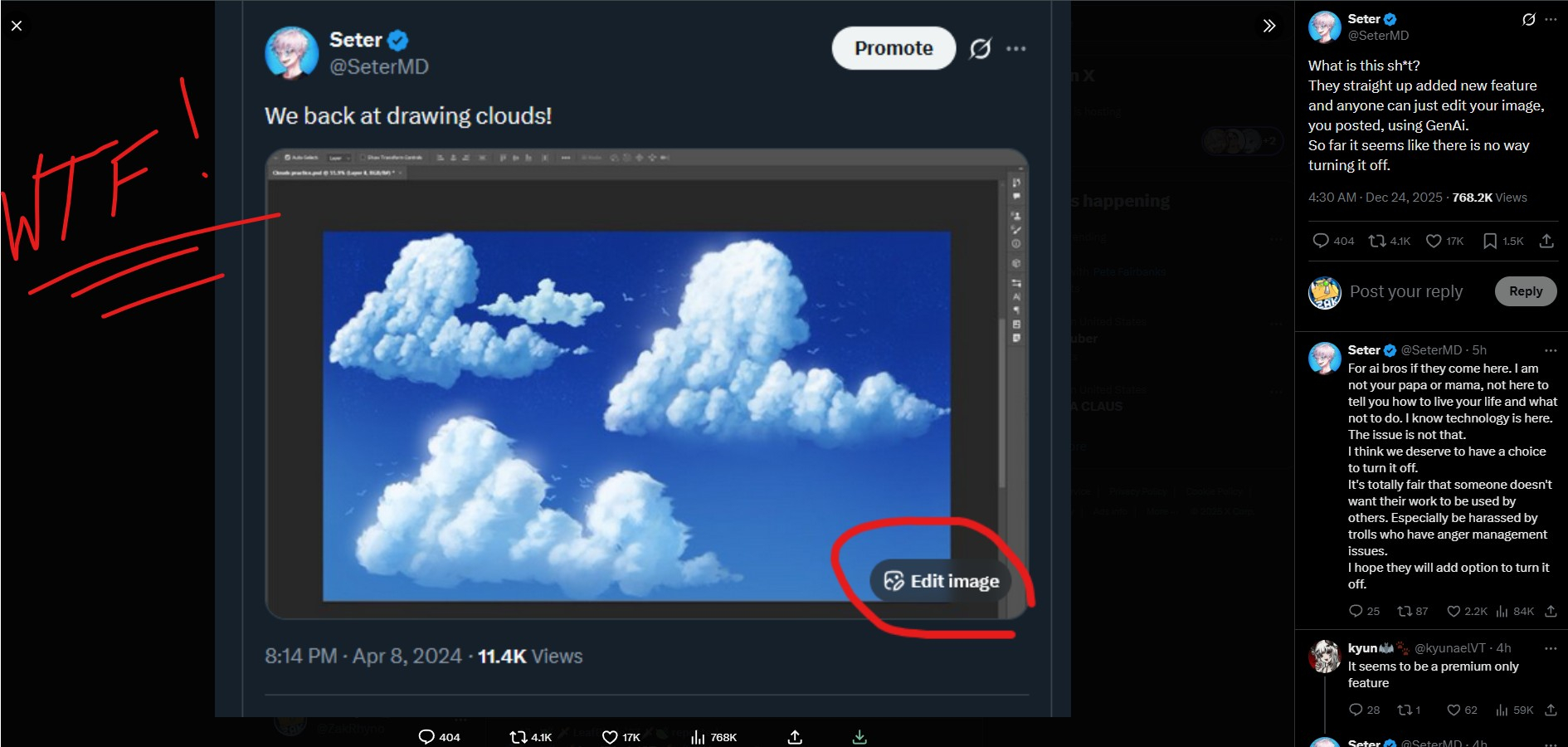The width and height of the screenshot is (1568, 747).
Task: Like Seter's reply showing 2.2K likes
Action: 1454,611
